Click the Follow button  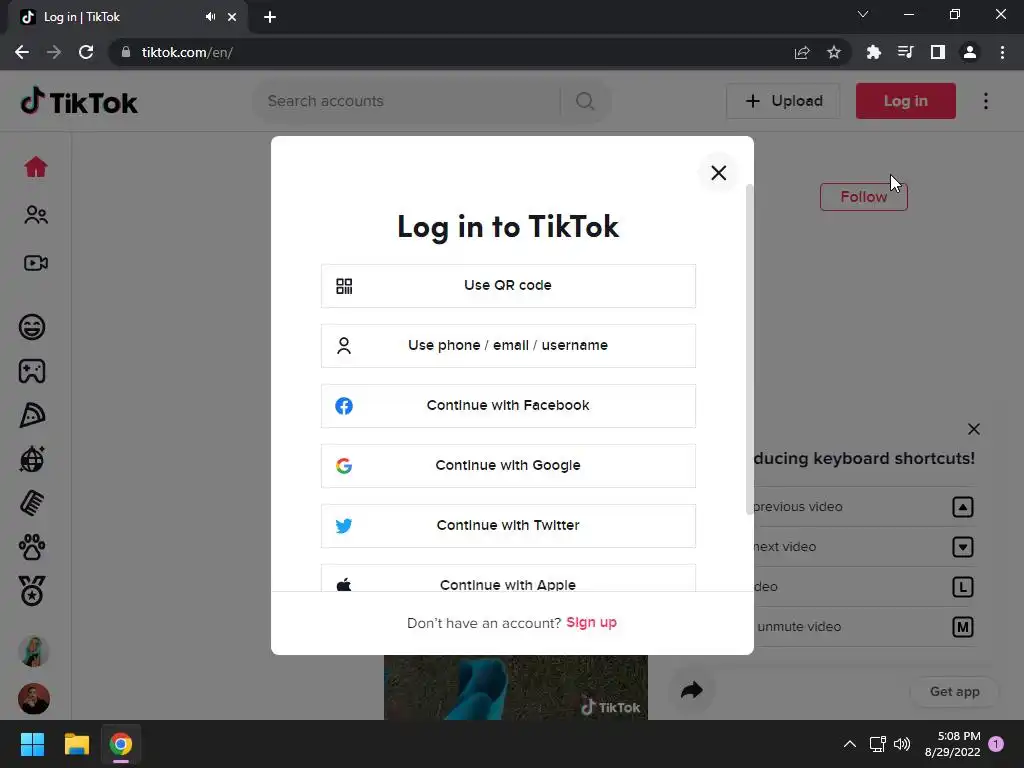click(x=863, y=197)
